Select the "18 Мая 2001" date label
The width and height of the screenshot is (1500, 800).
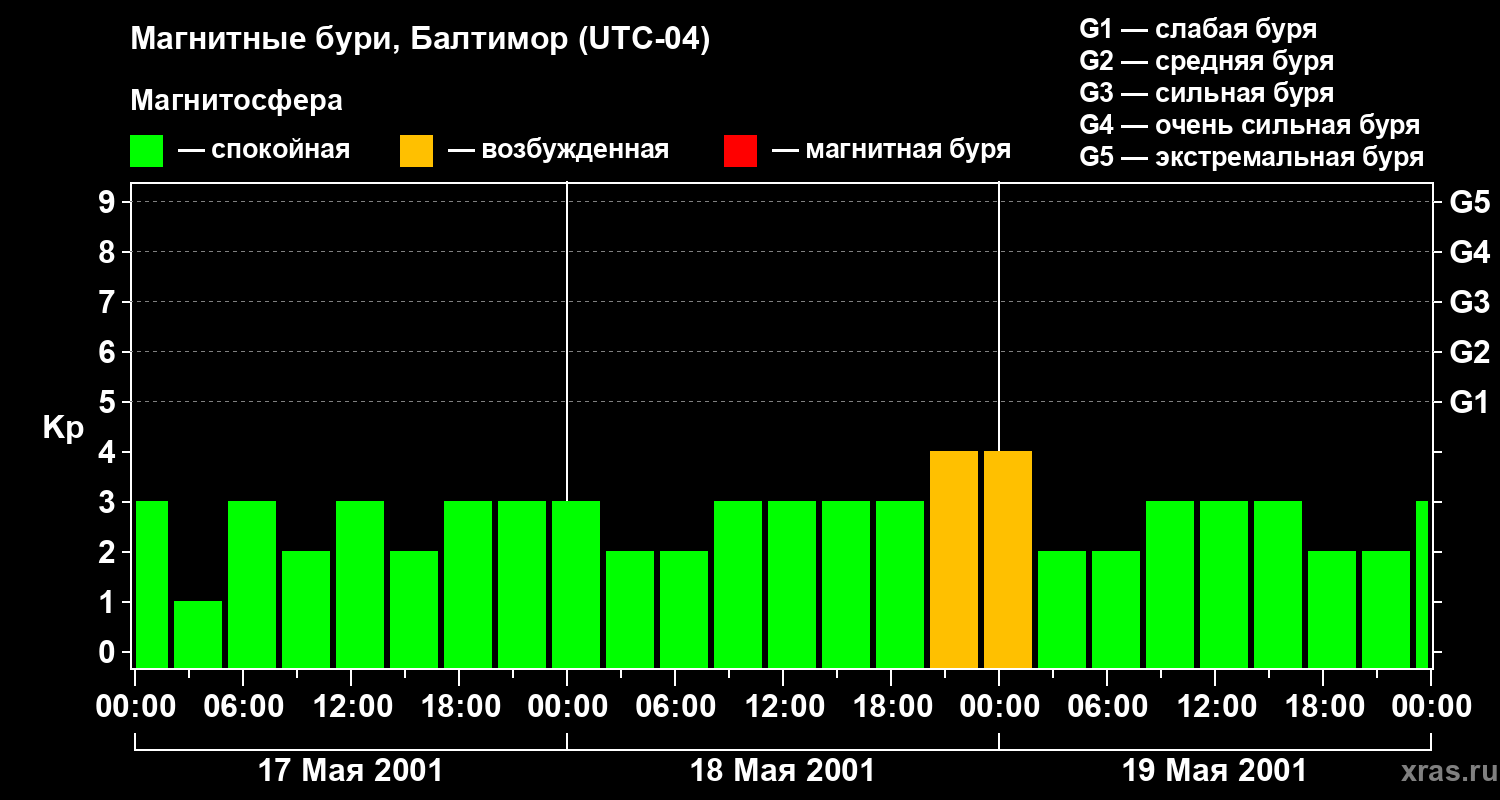[x=782, y=771]
